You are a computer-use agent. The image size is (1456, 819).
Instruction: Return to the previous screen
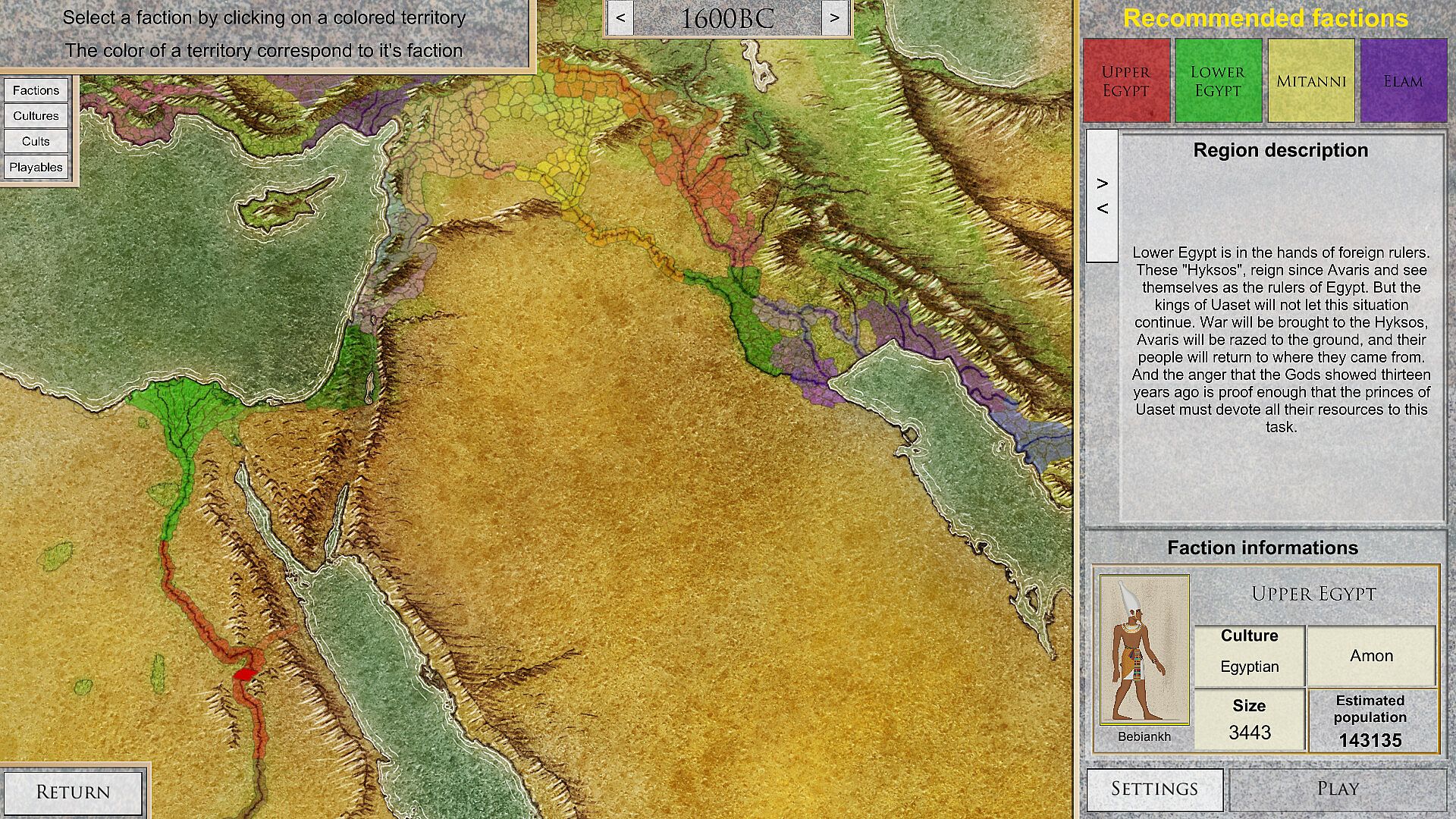(x=73, y=792)
